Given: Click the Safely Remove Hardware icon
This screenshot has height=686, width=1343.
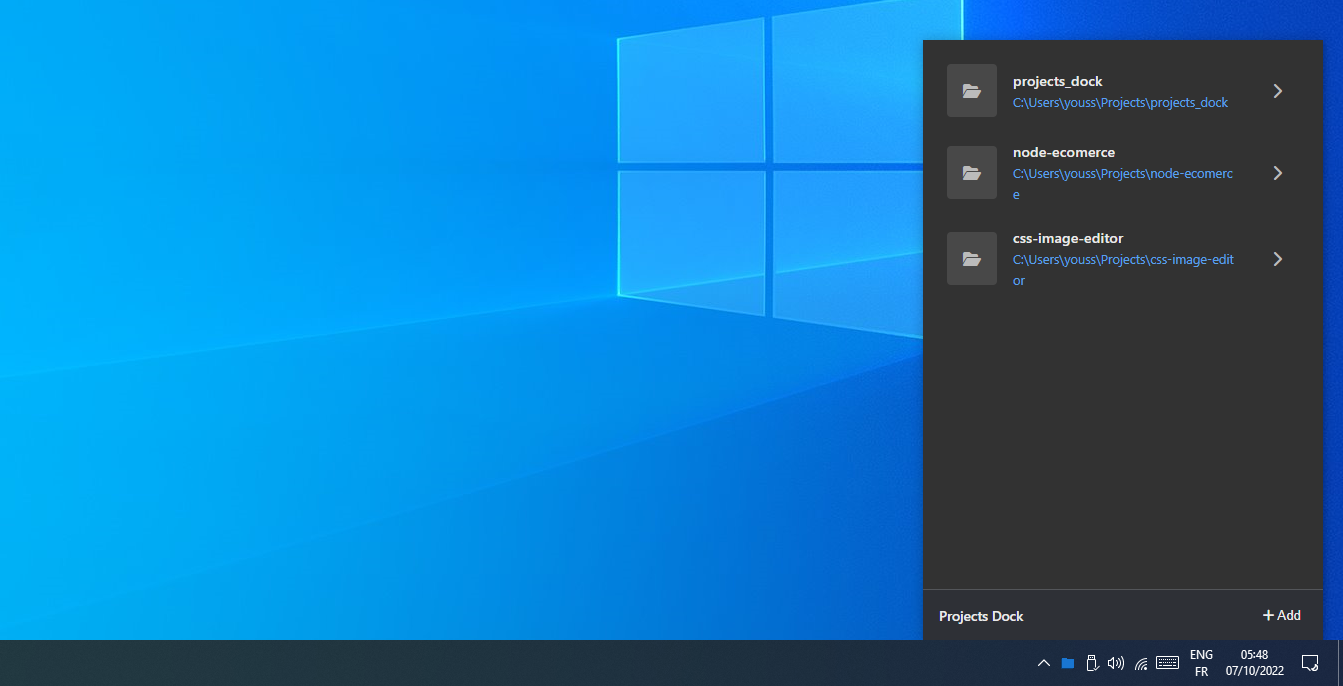Looking at the screenshot, I should tap(1091, 662).
